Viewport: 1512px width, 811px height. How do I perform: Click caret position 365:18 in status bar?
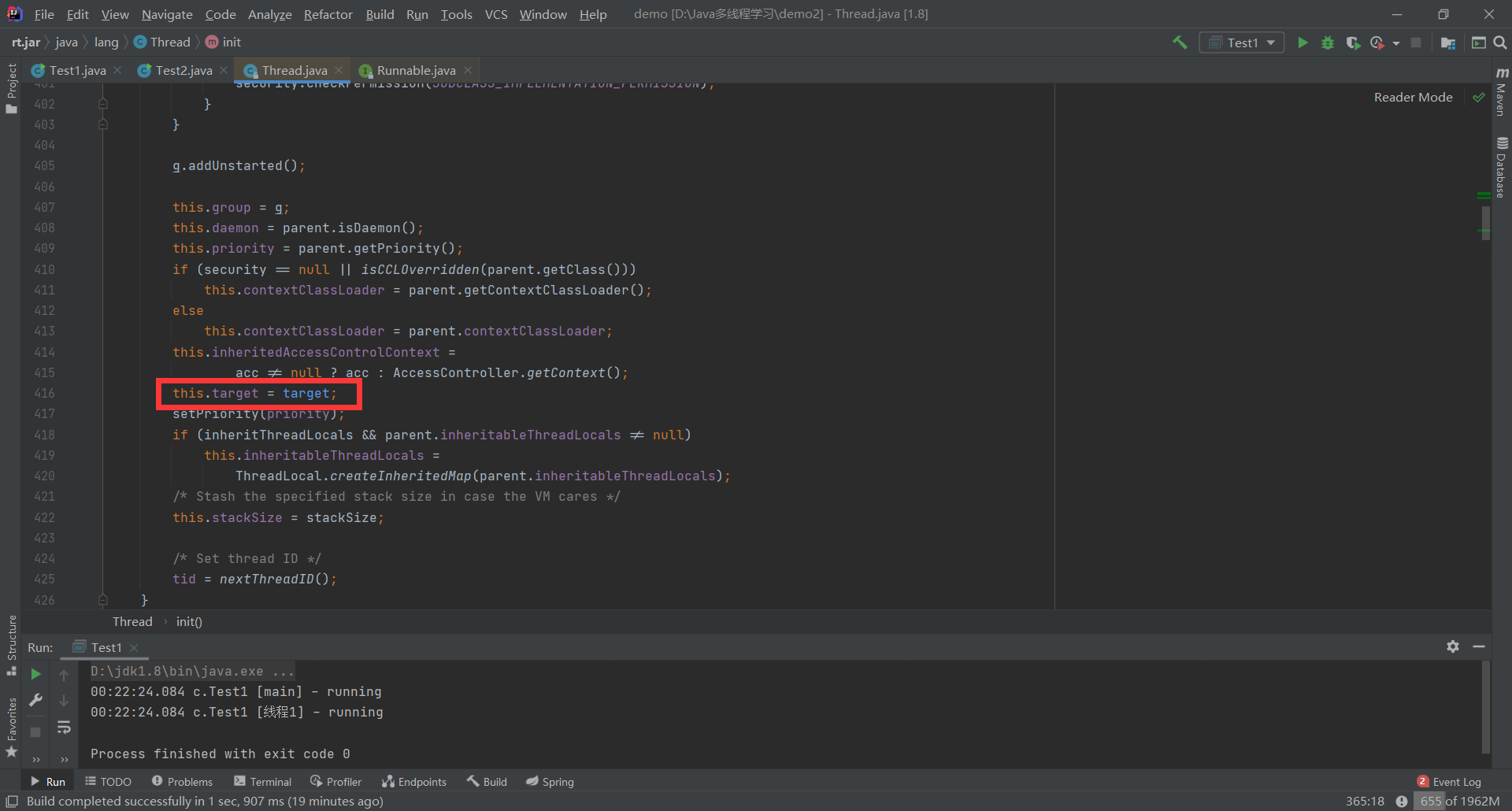tap(1365, 801)
